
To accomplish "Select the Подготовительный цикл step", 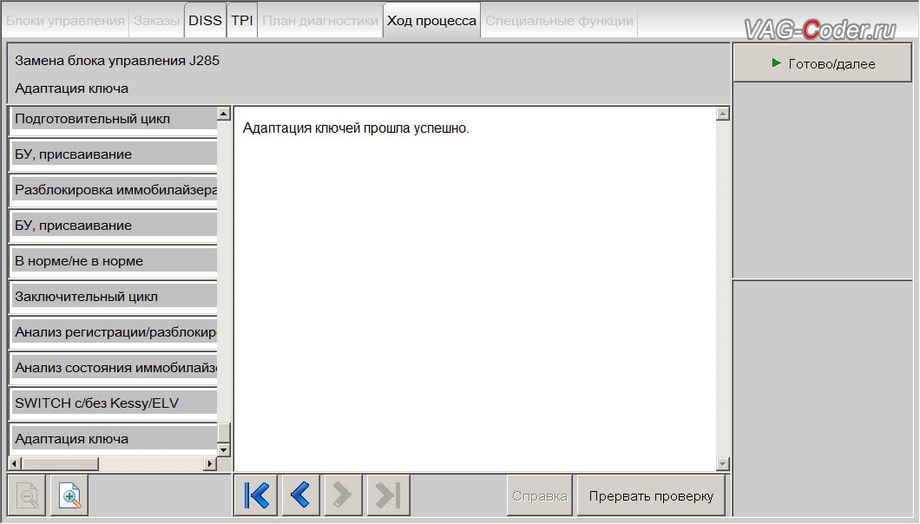I will [114, 119].
